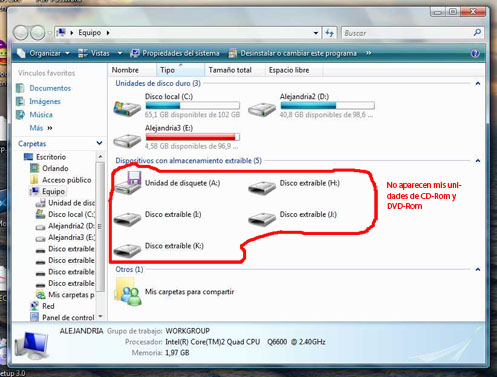Screen dimensions: 497x377
Task: Click Propiedades del sistema toolbar button
Action: click(x=175, y=53)
